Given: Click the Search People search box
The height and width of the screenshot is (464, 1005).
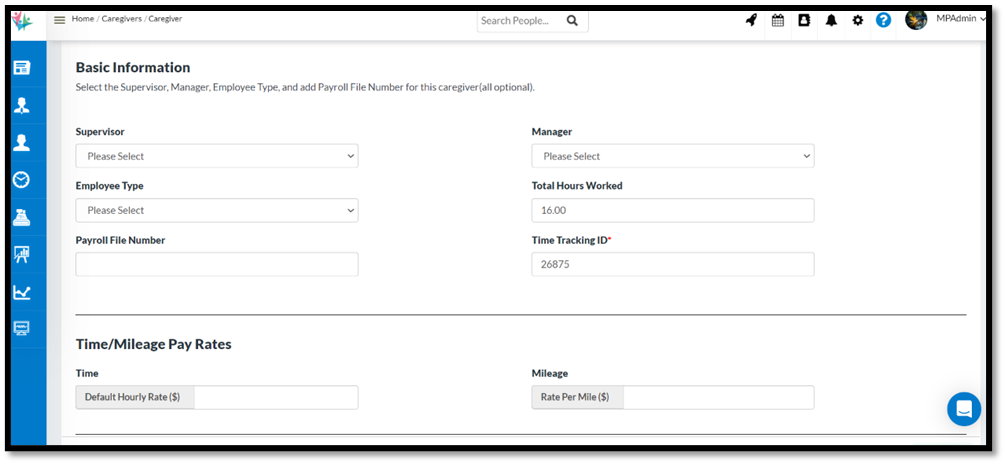Looking at the screenshot, I should coord(520,20).
